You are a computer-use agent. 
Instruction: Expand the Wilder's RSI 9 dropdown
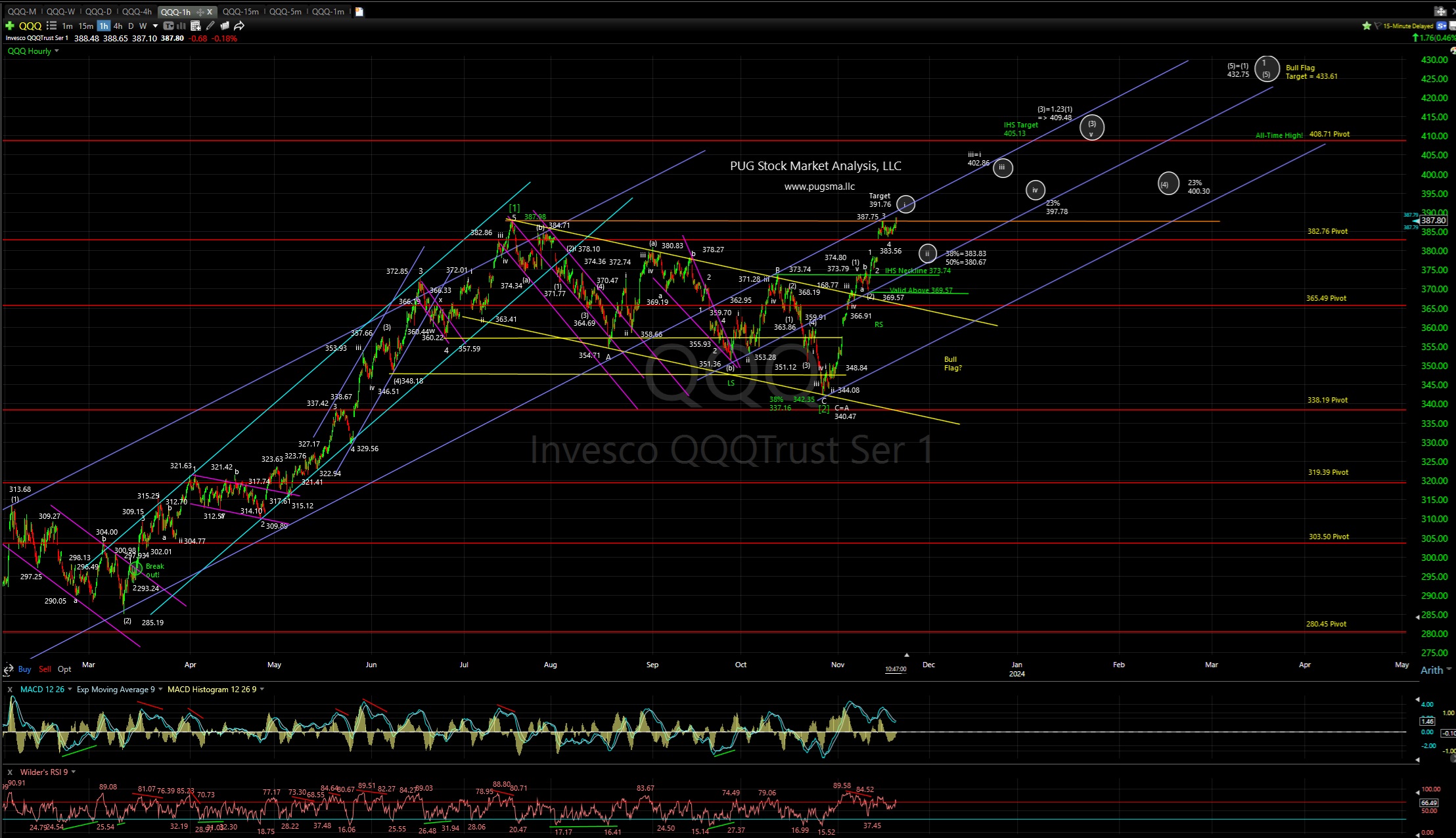point(73,772)
